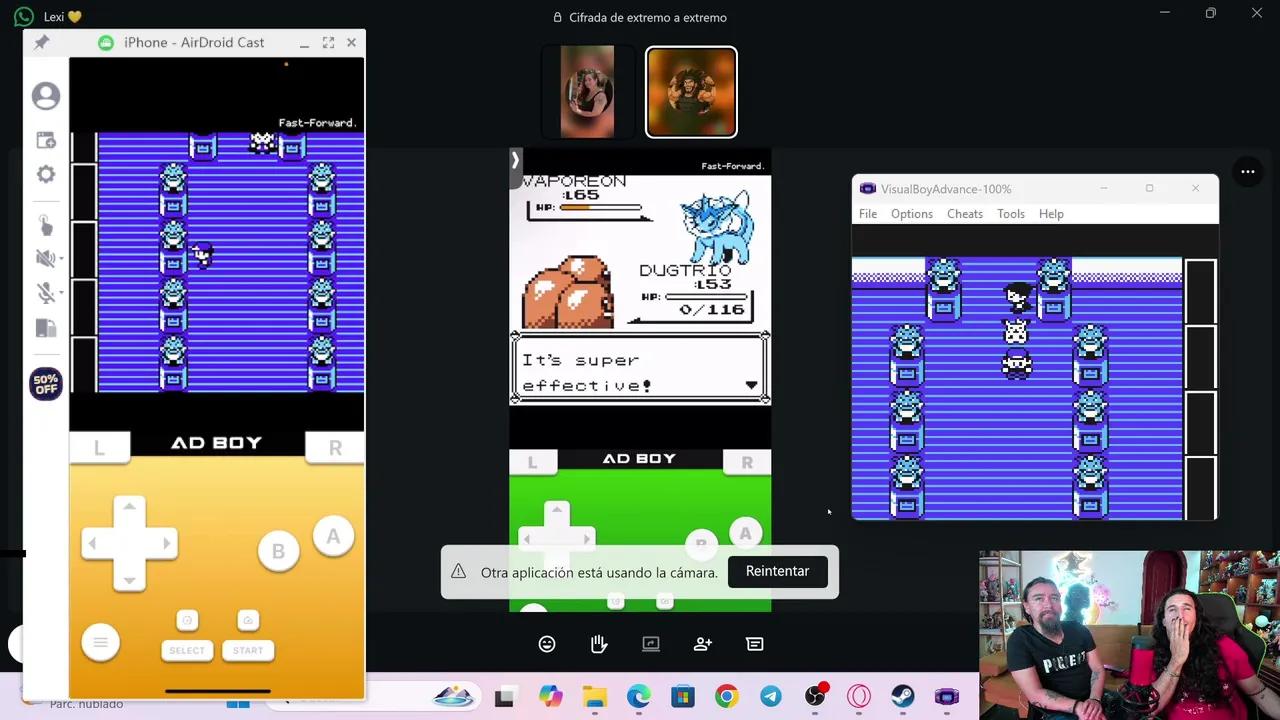Open Copilot from the taskbar
The width and height of the screenshot is (1280, 720).
[551, 697]
